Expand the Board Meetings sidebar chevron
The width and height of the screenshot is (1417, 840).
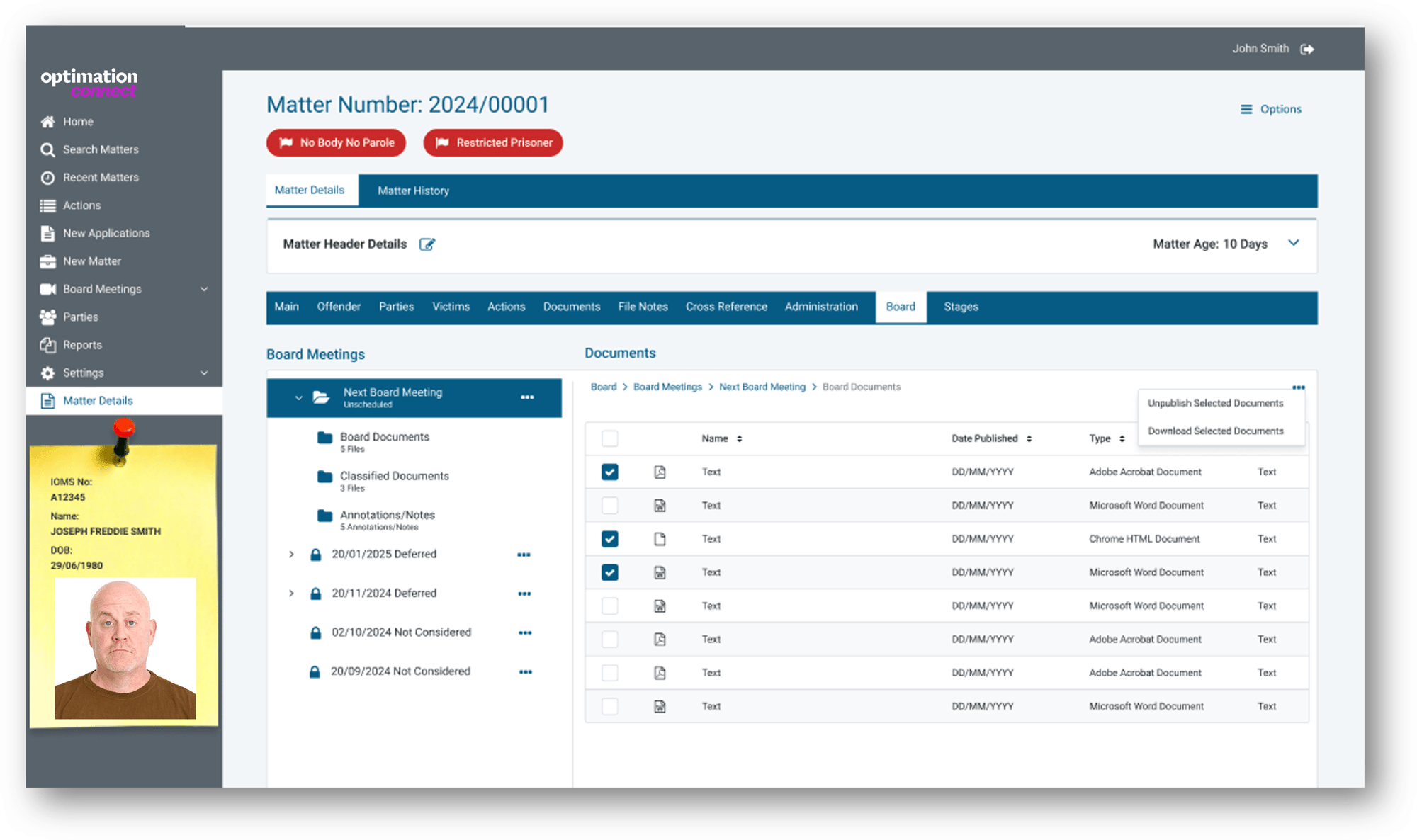pos(204,289)
